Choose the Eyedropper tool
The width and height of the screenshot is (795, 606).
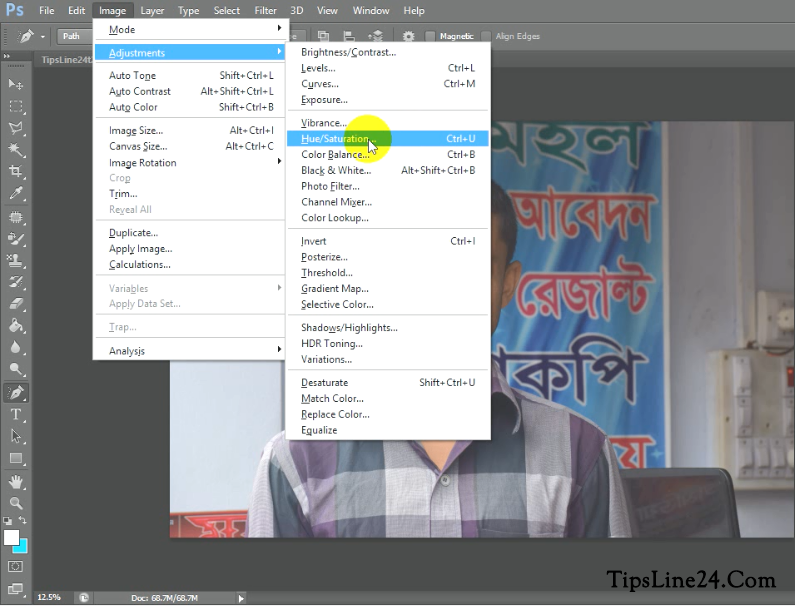click(x=16, y=194)
